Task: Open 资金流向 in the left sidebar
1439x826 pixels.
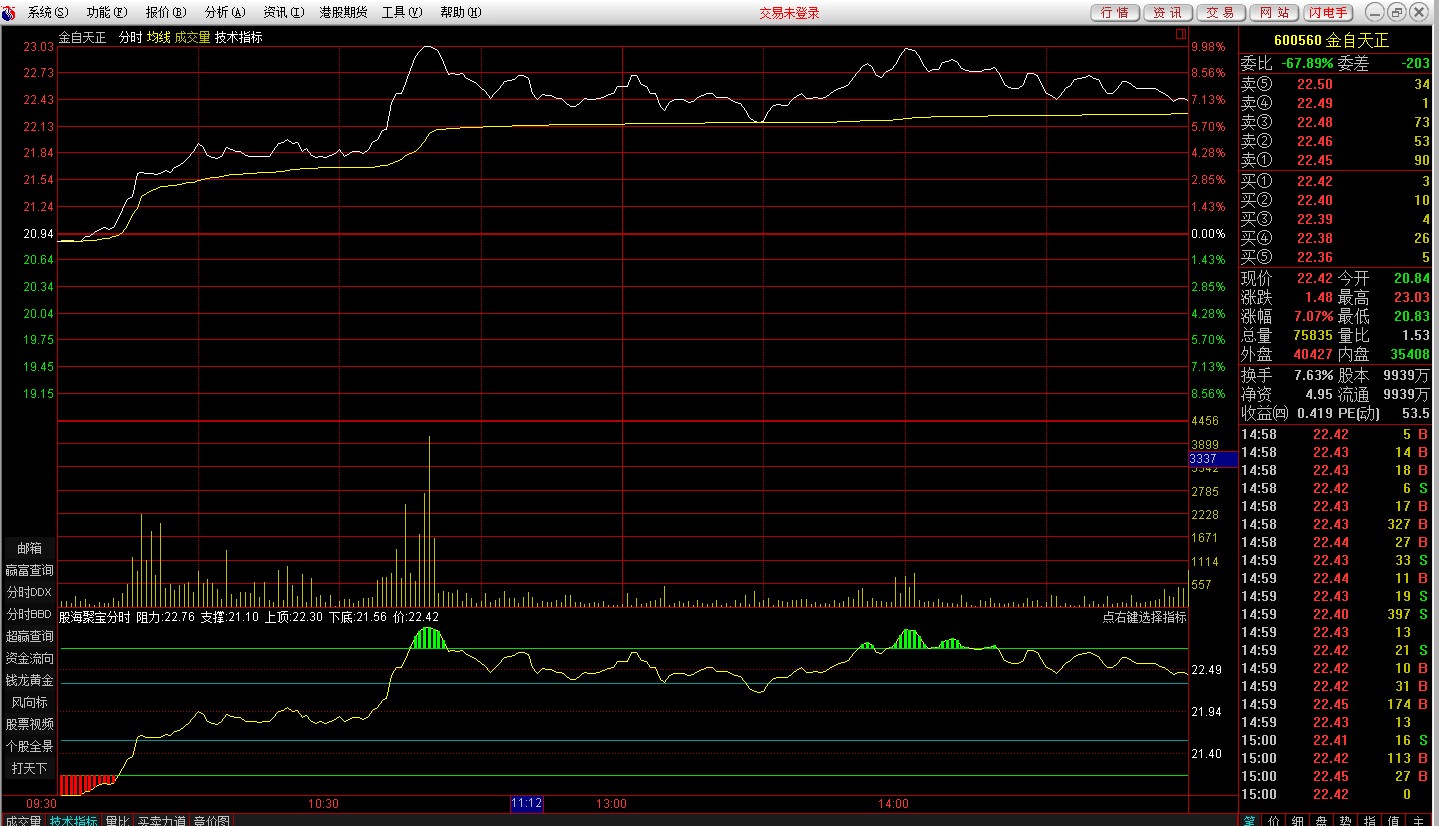Action: pos(30,658)
